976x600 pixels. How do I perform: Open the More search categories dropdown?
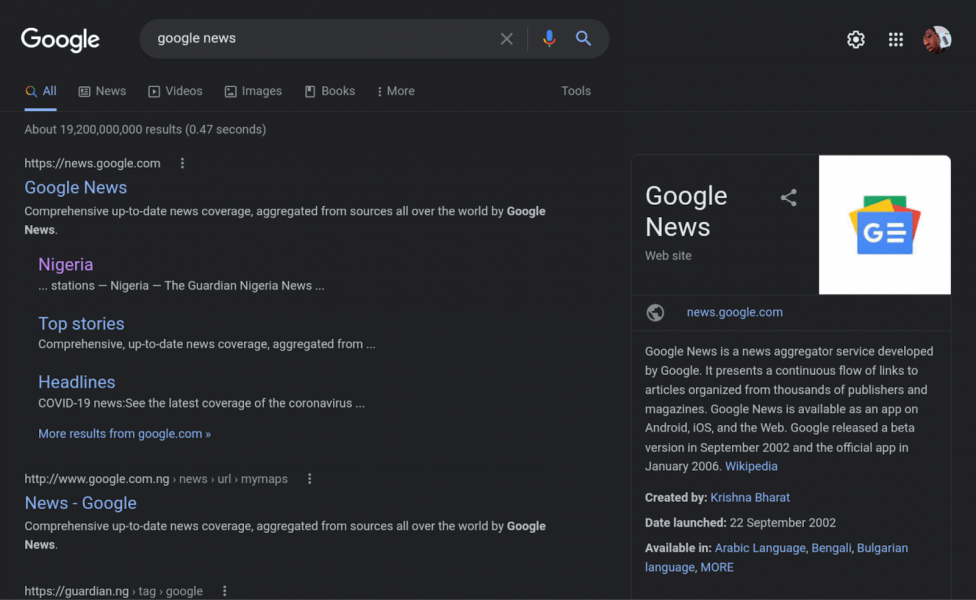[395, 91]
